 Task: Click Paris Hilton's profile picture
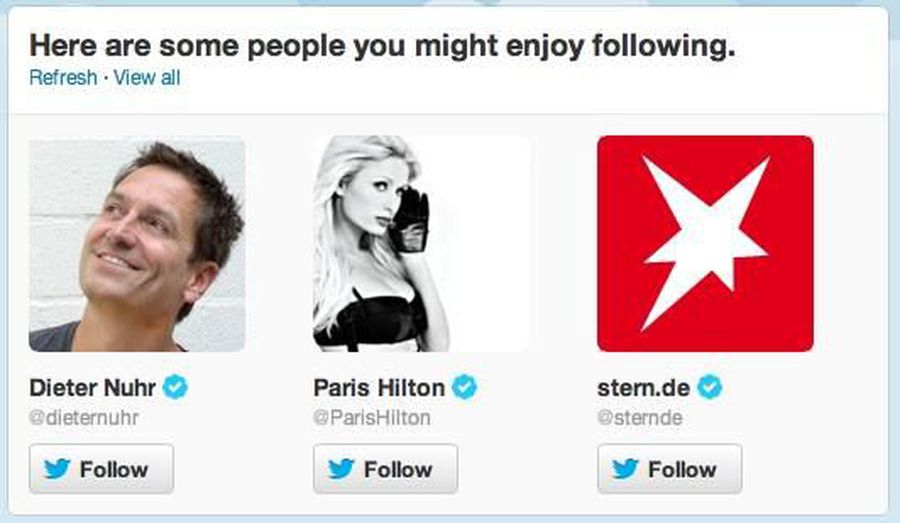[421, 244]
